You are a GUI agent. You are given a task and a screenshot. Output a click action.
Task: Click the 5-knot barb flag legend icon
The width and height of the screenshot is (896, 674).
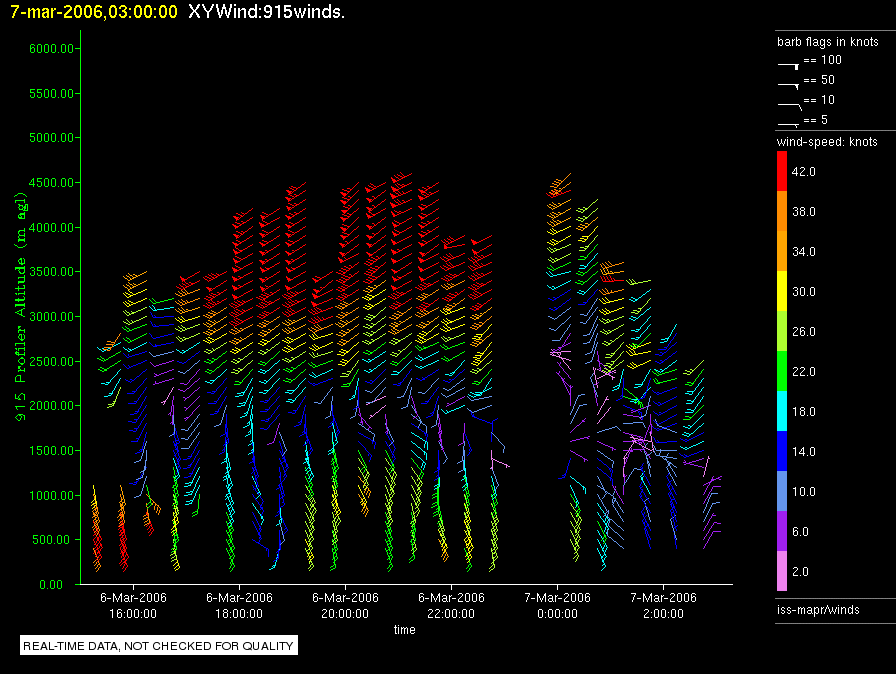pos(788,122)
